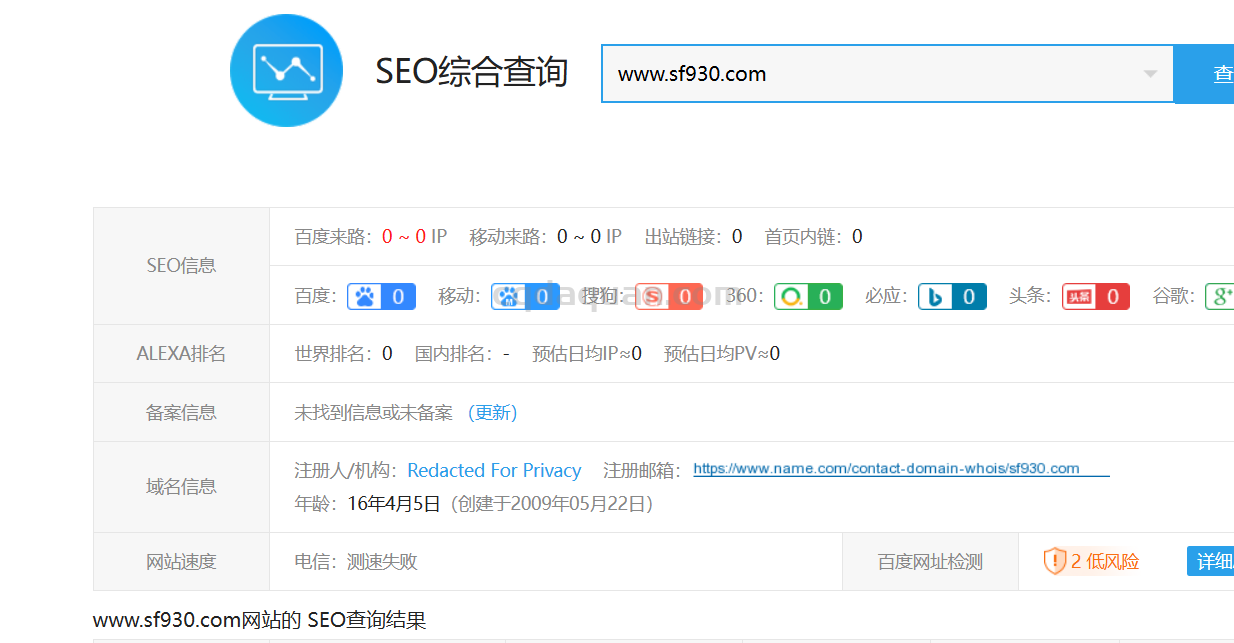This screenshot has height=643, width=1234.
Task: Expand the domain input dropdown arrow
Action: 1150,74
